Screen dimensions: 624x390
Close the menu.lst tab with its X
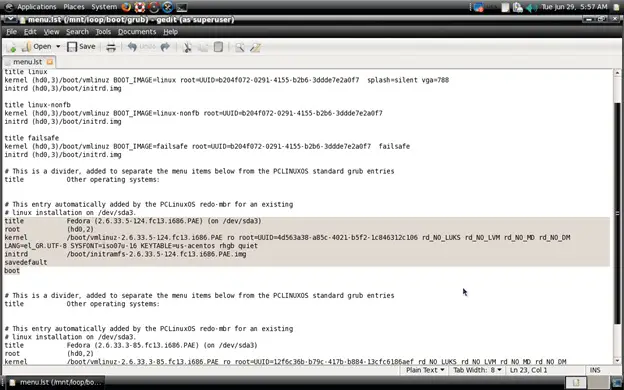point(49,62)
